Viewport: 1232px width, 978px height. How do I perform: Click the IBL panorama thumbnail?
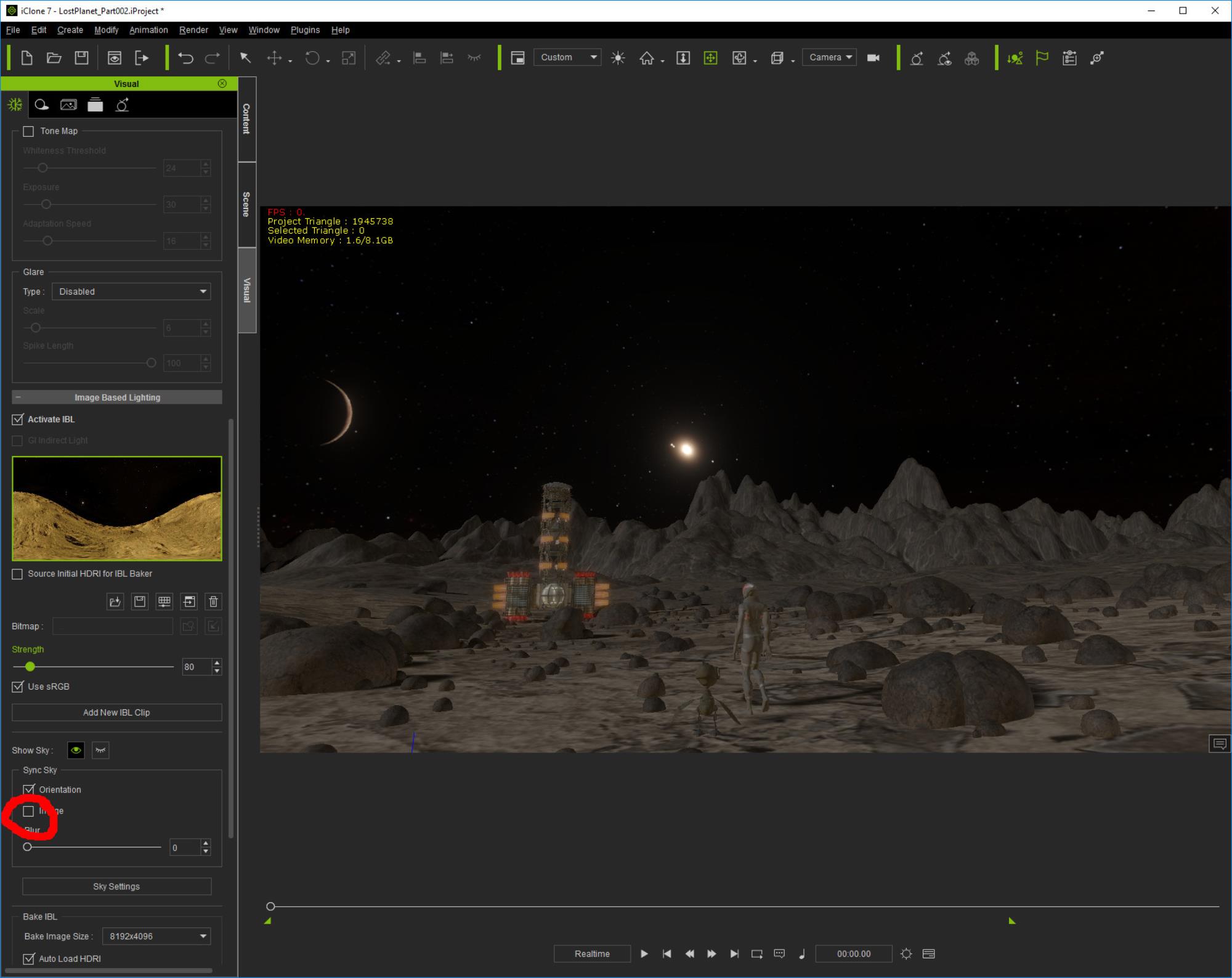click(x=117, y=508)
